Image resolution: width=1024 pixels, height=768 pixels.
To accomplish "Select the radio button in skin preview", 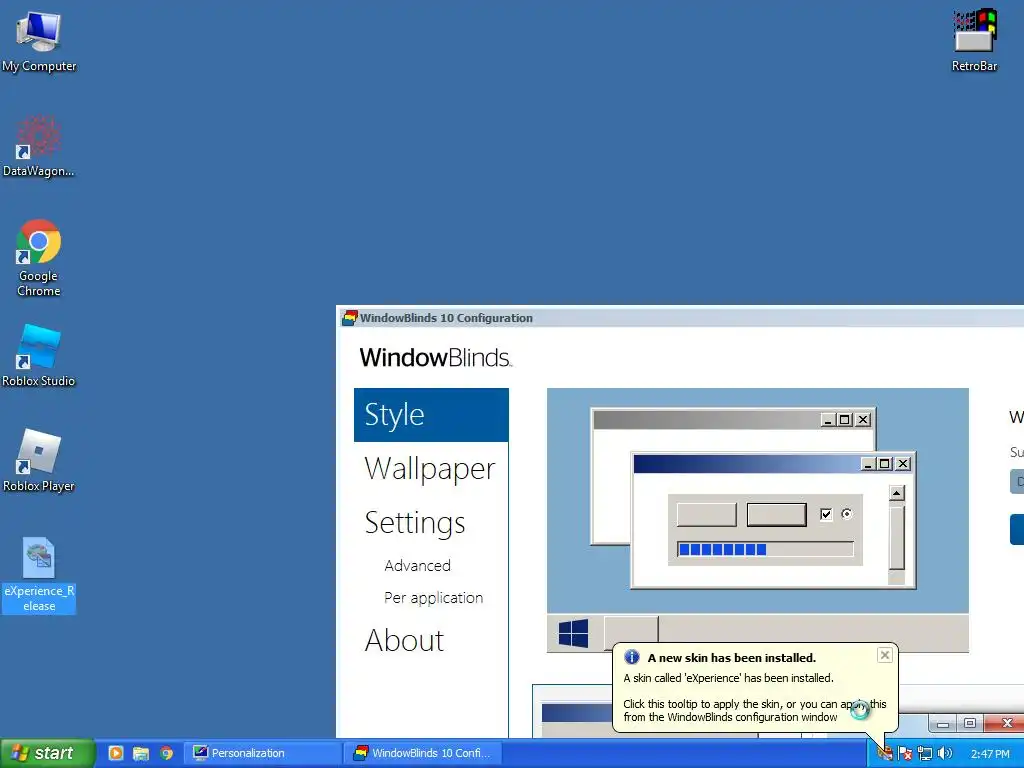I will 847,514.
